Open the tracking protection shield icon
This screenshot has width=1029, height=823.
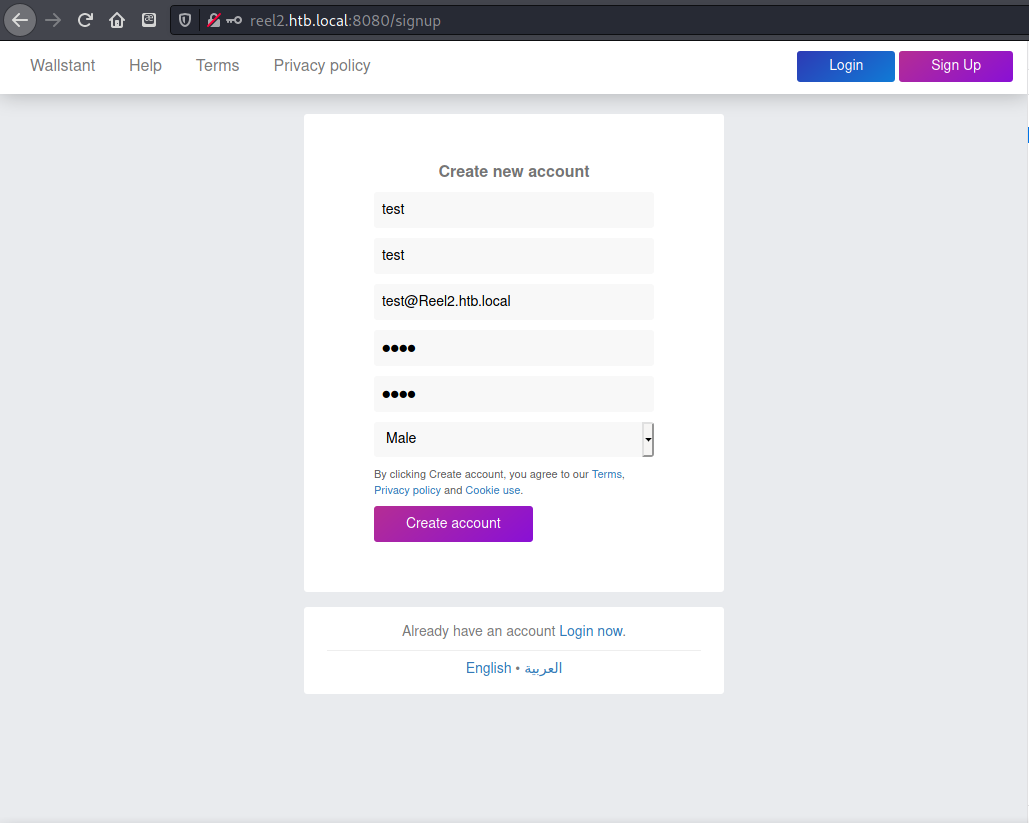coord(185,20)
